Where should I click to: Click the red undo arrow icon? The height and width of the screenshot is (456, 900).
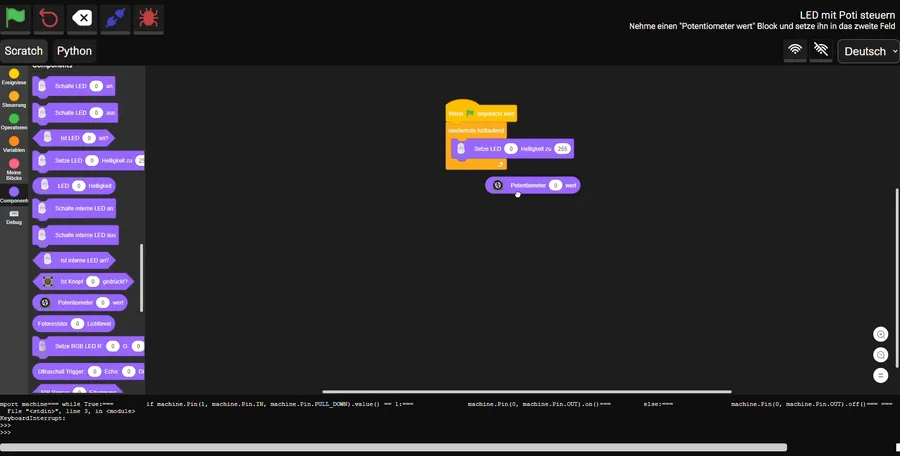point(49,18)
